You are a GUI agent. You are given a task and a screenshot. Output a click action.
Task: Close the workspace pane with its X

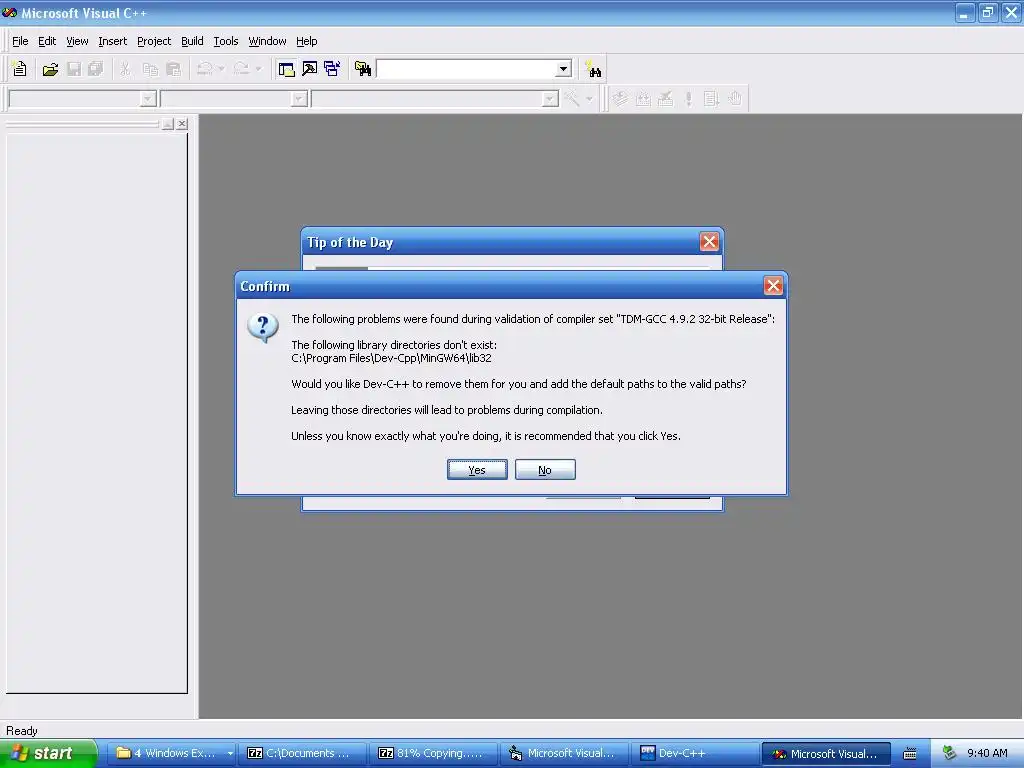click(182, 123)
